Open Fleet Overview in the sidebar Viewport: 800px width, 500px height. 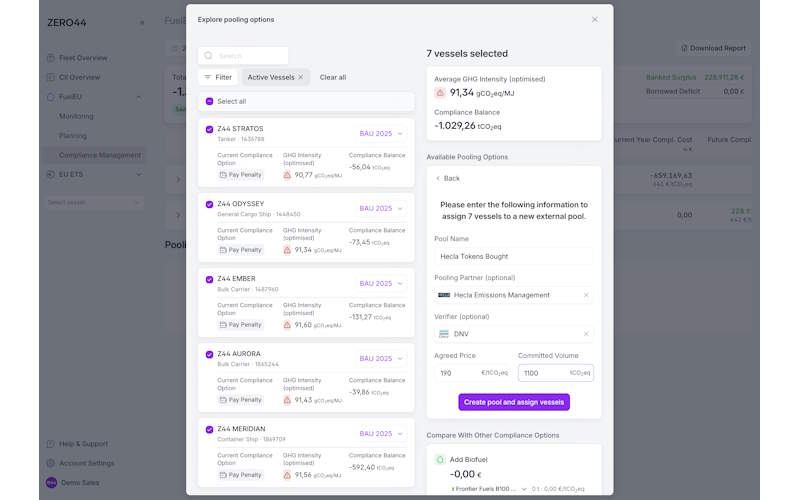pyautogui.click(x=83, y=57)
